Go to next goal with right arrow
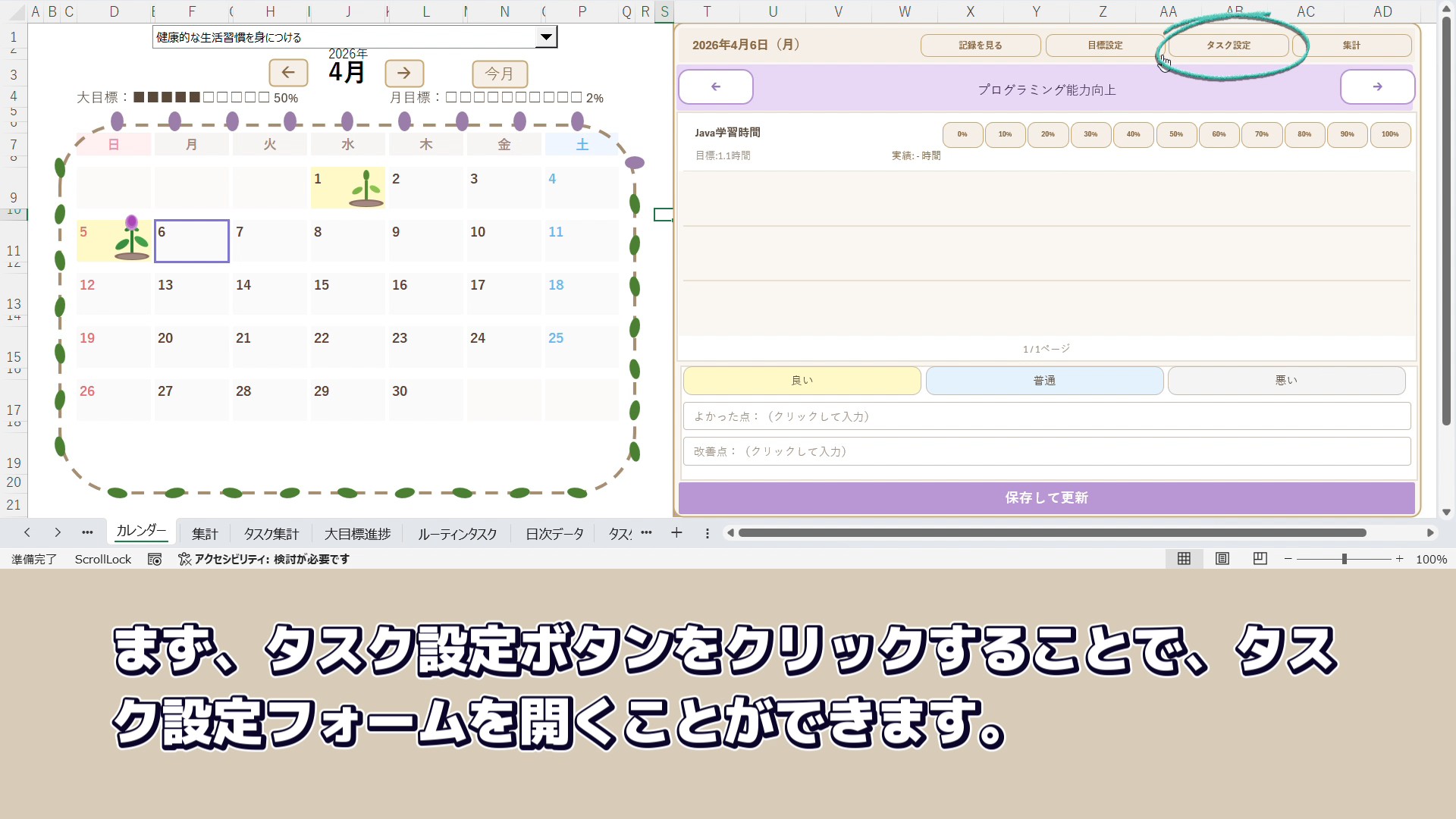This screenshot has width=1456, height=819. coord(1377,87)
